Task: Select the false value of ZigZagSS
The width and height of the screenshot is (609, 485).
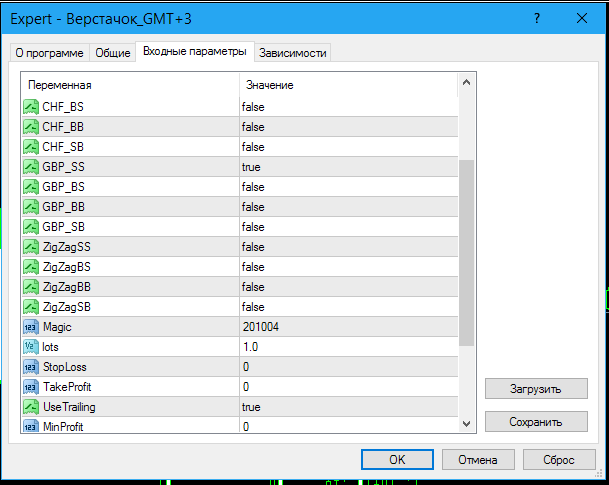Action: [253, 247]
